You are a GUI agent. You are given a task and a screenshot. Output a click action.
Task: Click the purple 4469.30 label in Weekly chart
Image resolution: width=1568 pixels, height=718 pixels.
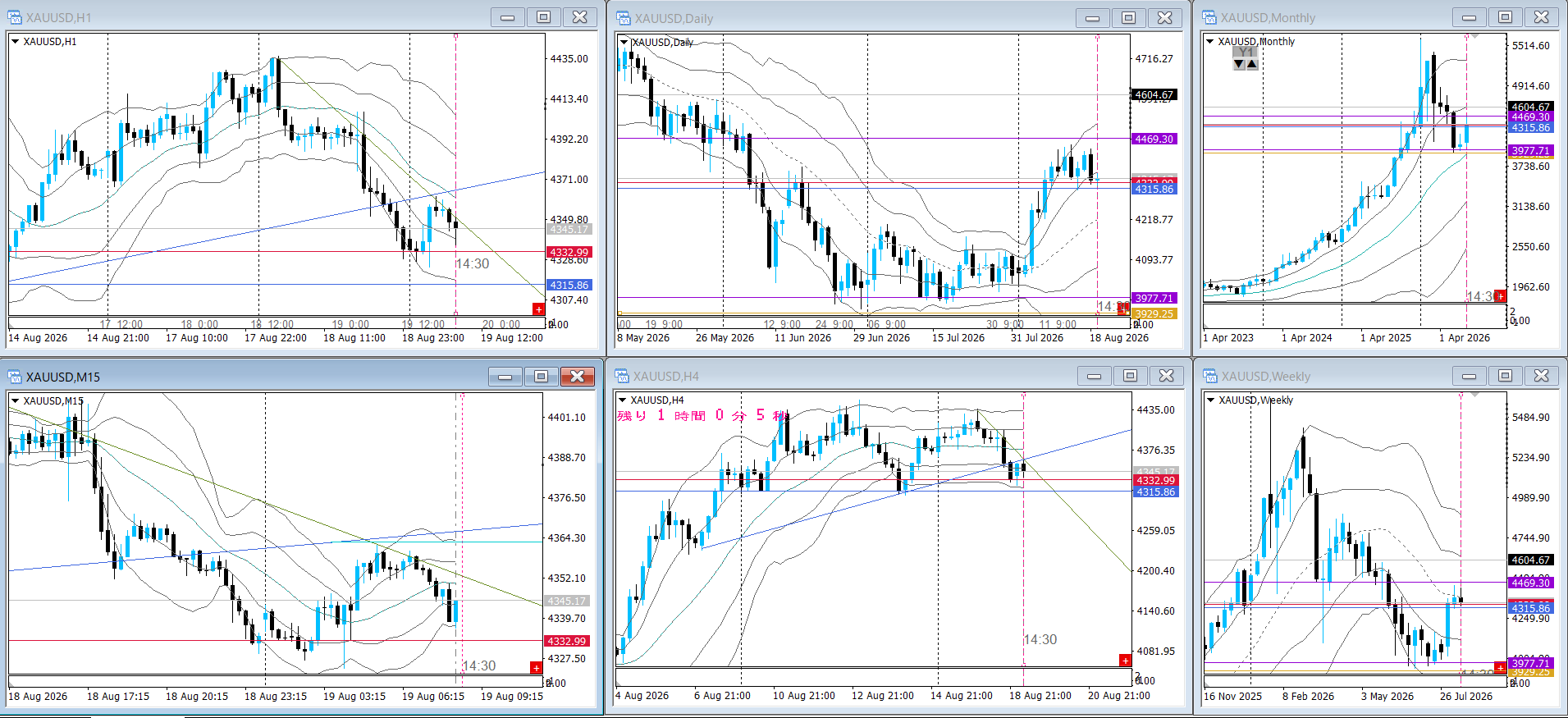(1530, 583)
